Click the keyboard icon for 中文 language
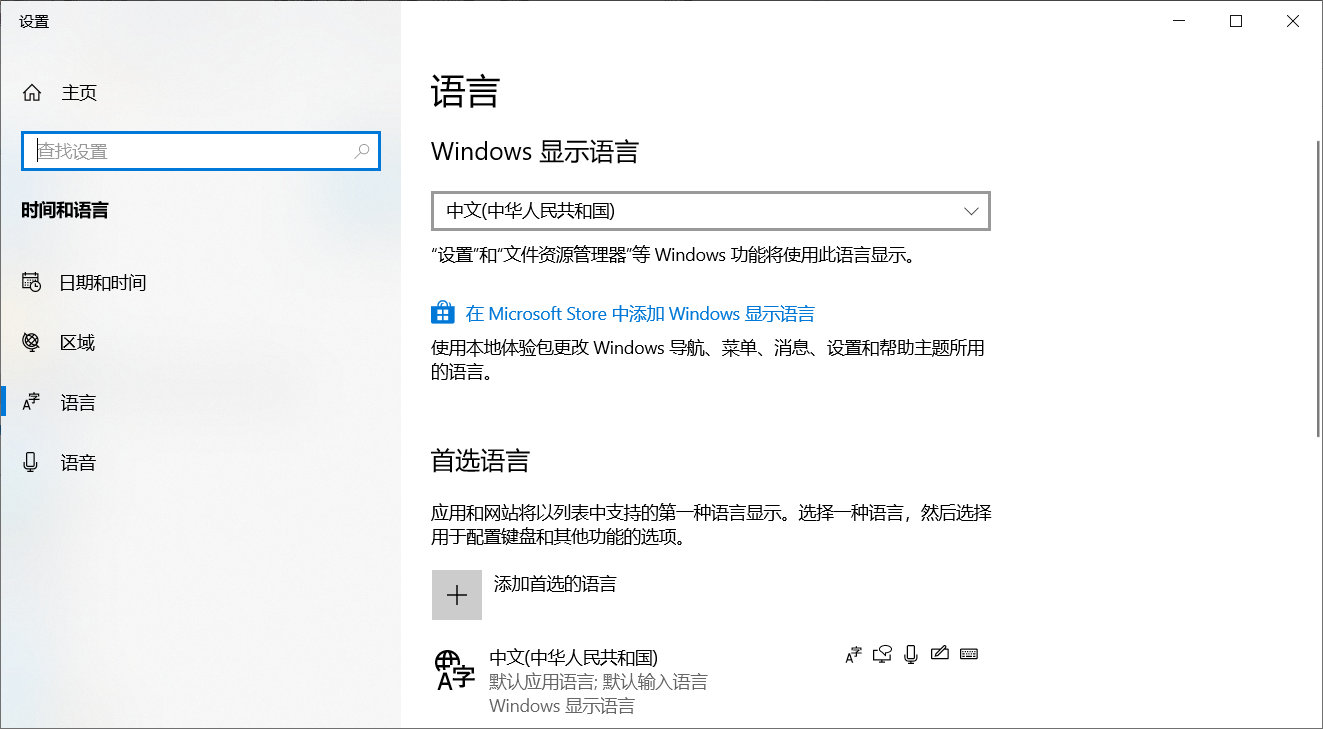 point(968,653)
